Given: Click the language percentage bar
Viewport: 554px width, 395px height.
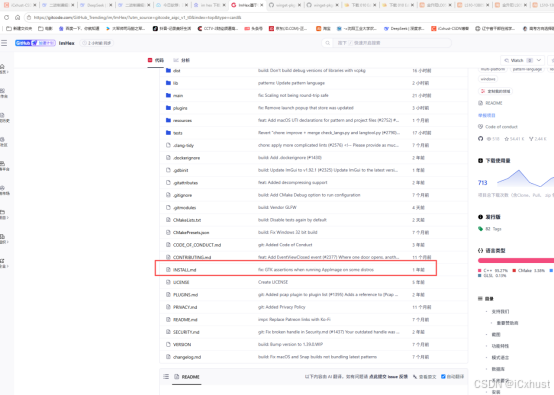Looking at the screenshot, I should 516,260.
